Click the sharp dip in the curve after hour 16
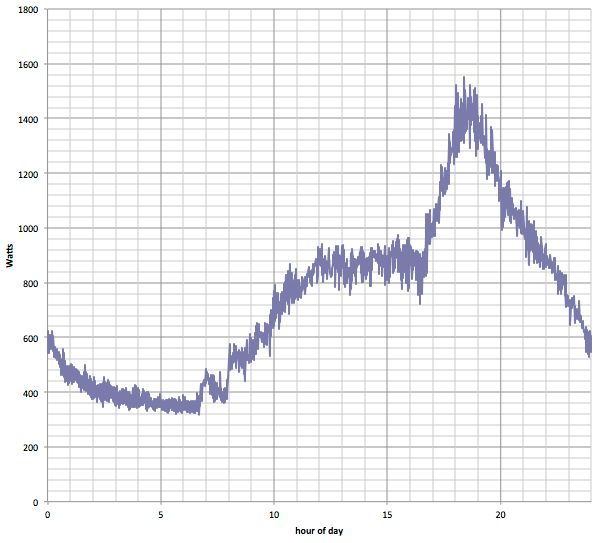This screenshot has width=605, height=543. tap(420, 302)
